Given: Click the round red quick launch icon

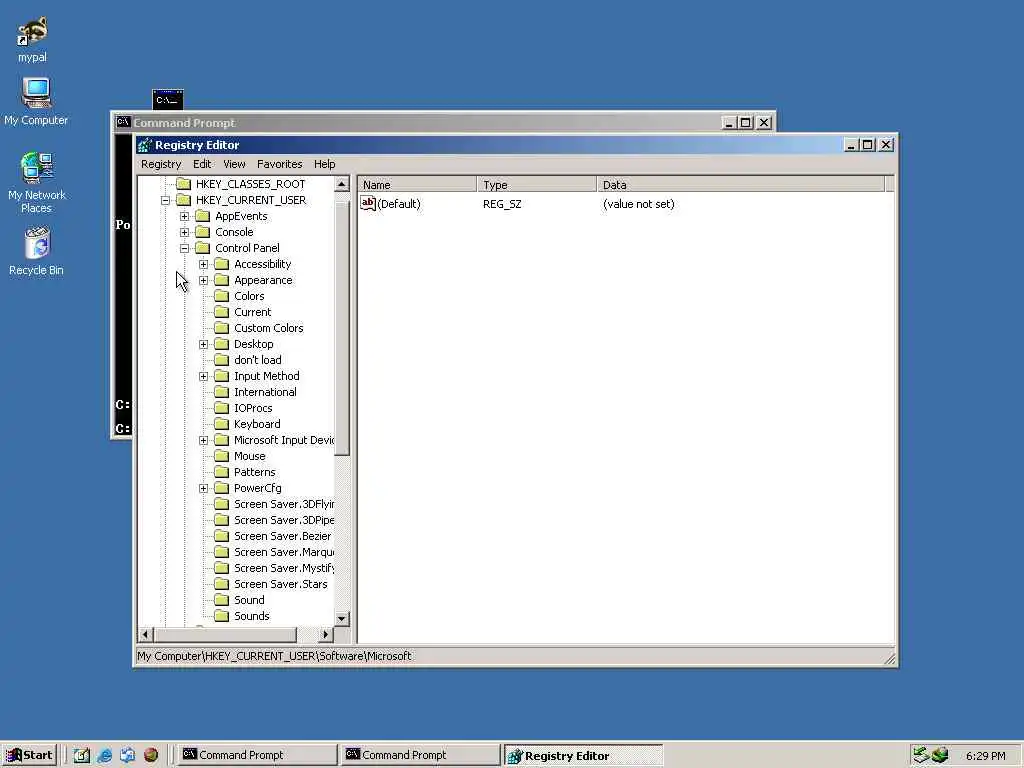Looking at the screenshot, I should pyautogui.click(x=151, y=755).
